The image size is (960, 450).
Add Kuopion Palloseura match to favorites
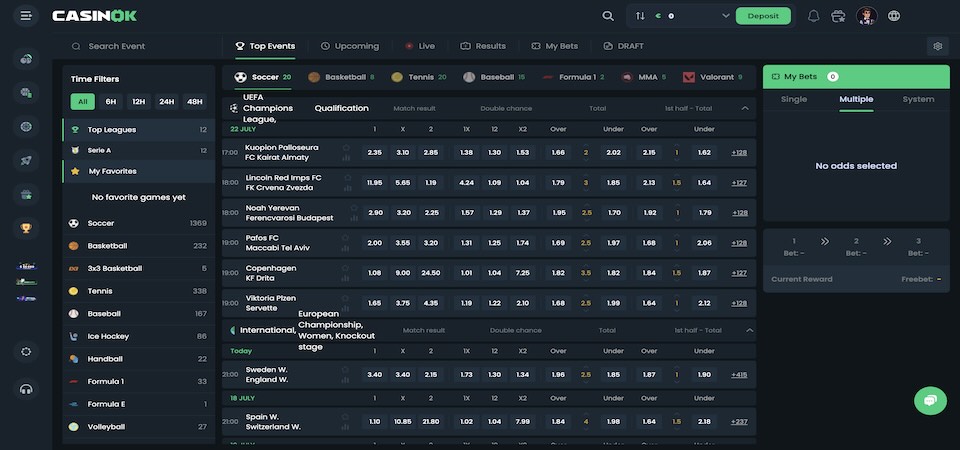(x=346, y=148)
